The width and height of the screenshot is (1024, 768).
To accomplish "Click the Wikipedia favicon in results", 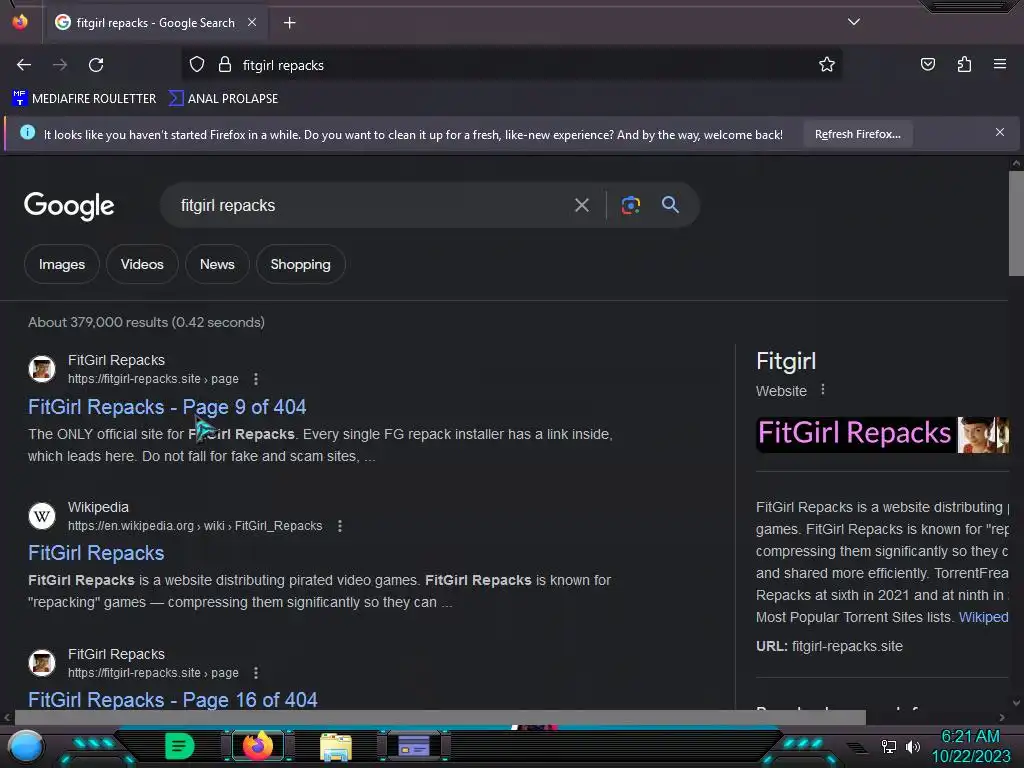I will (42, 516).
